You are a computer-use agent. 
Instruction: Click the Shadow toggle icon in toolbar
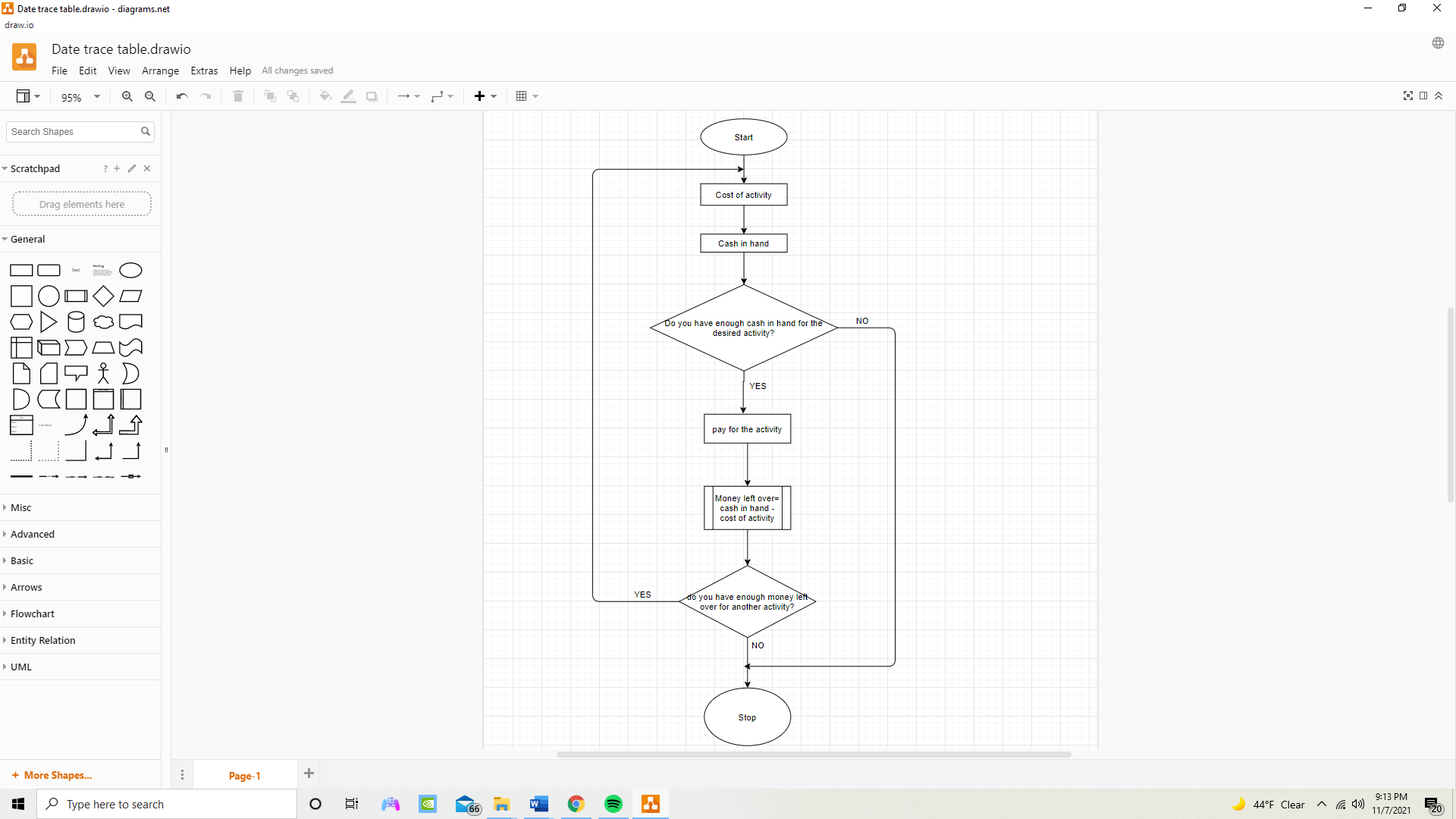pos(372,96)
